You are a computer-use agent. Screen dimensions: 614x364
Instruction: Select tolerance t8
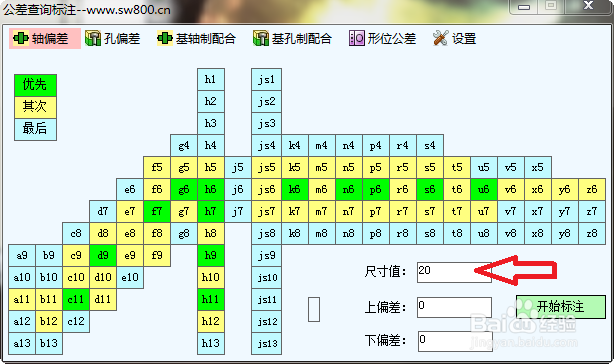(457, 234)
